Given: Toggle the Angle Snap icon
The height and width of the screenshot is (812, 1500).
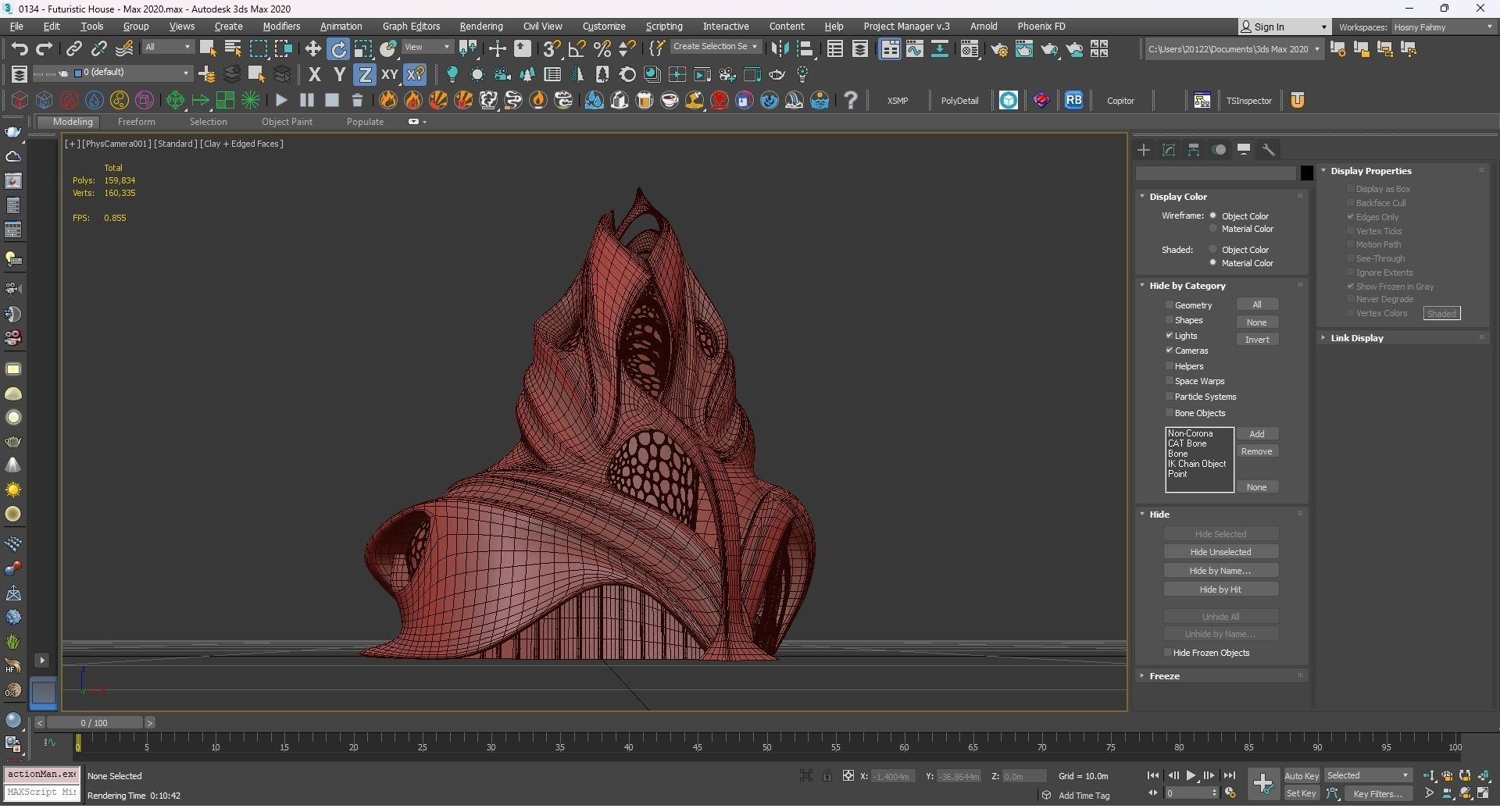Looking at the screenshot, I should click(x=577, y=49).
